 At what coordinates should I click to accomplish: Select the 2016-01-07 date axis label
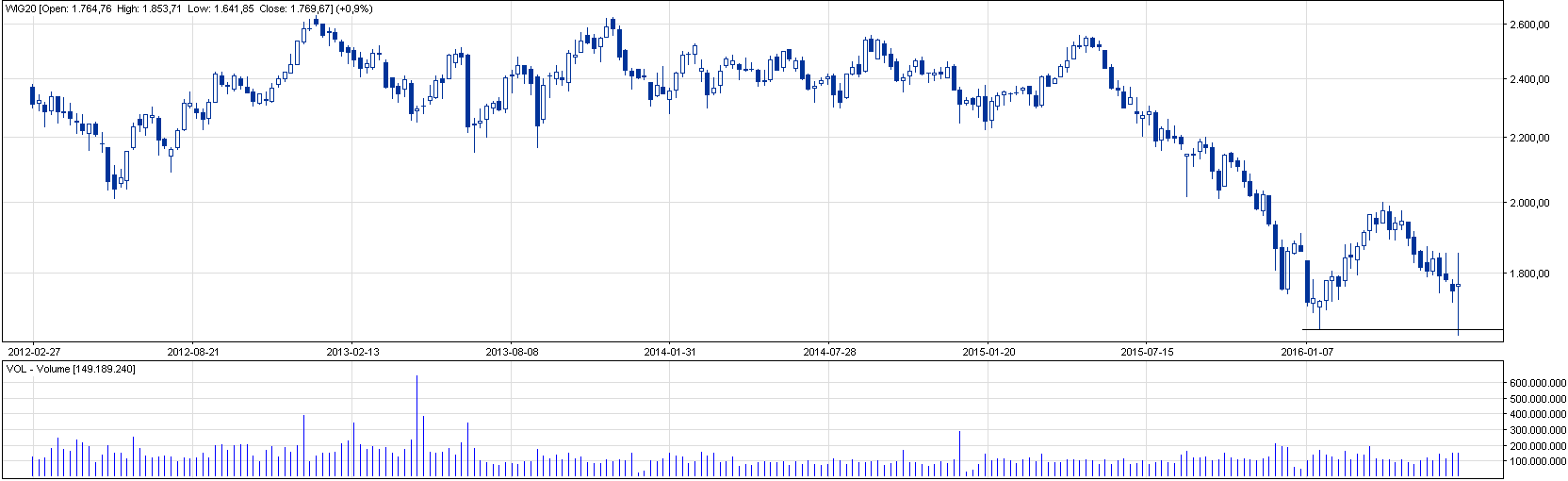pos(1307,352)
